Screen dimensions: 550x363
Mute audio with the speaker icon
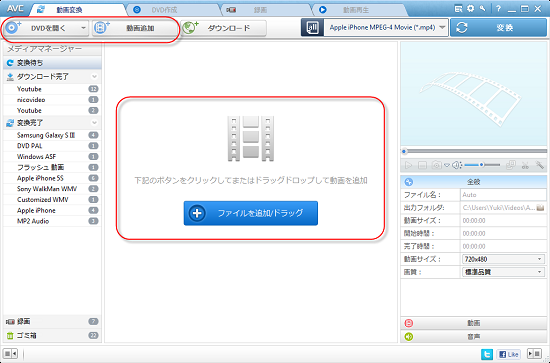[x=456, y=165]
